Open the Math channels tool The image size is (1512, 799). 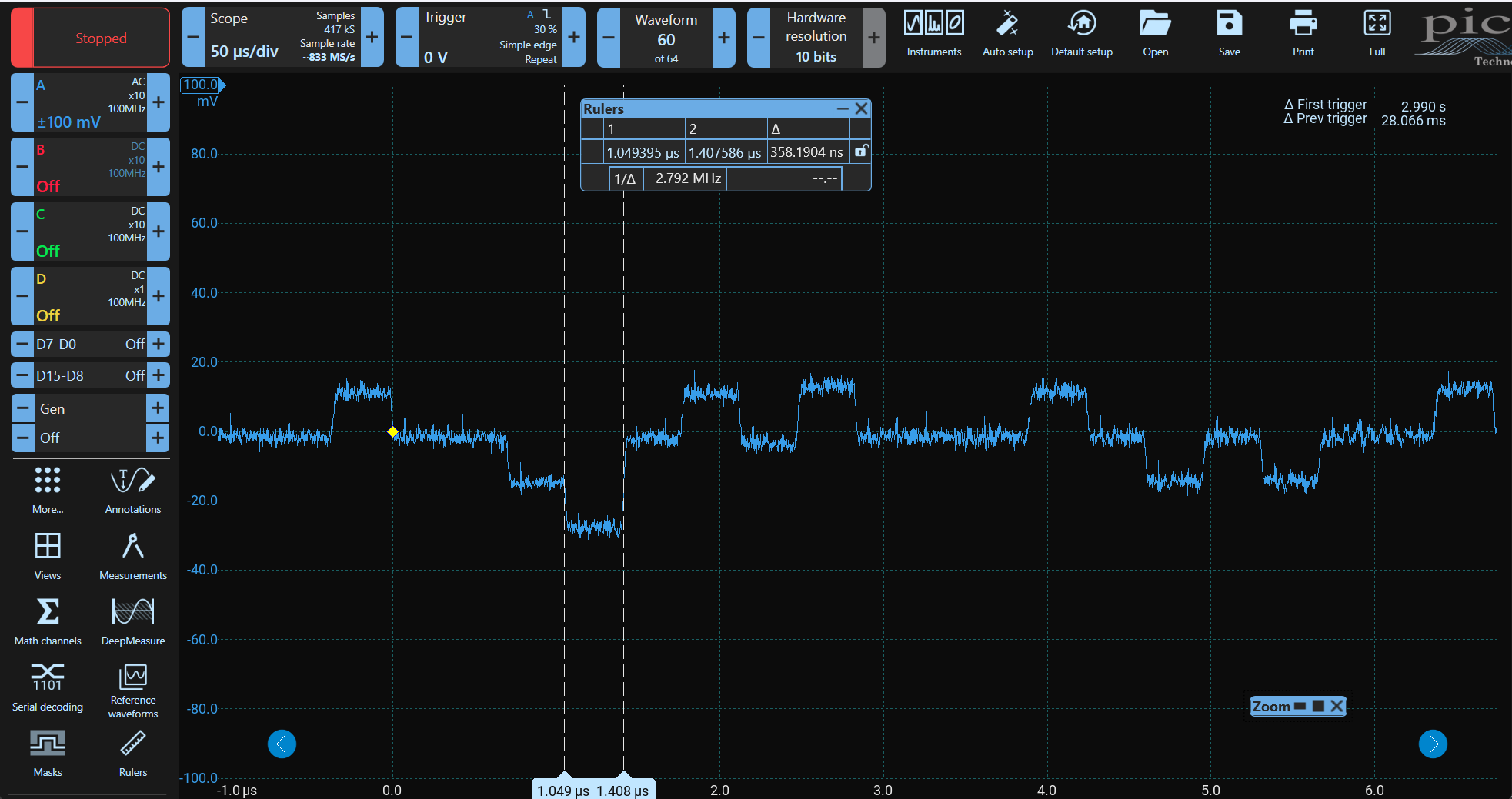pyautogui.click(x=48, y=621)
